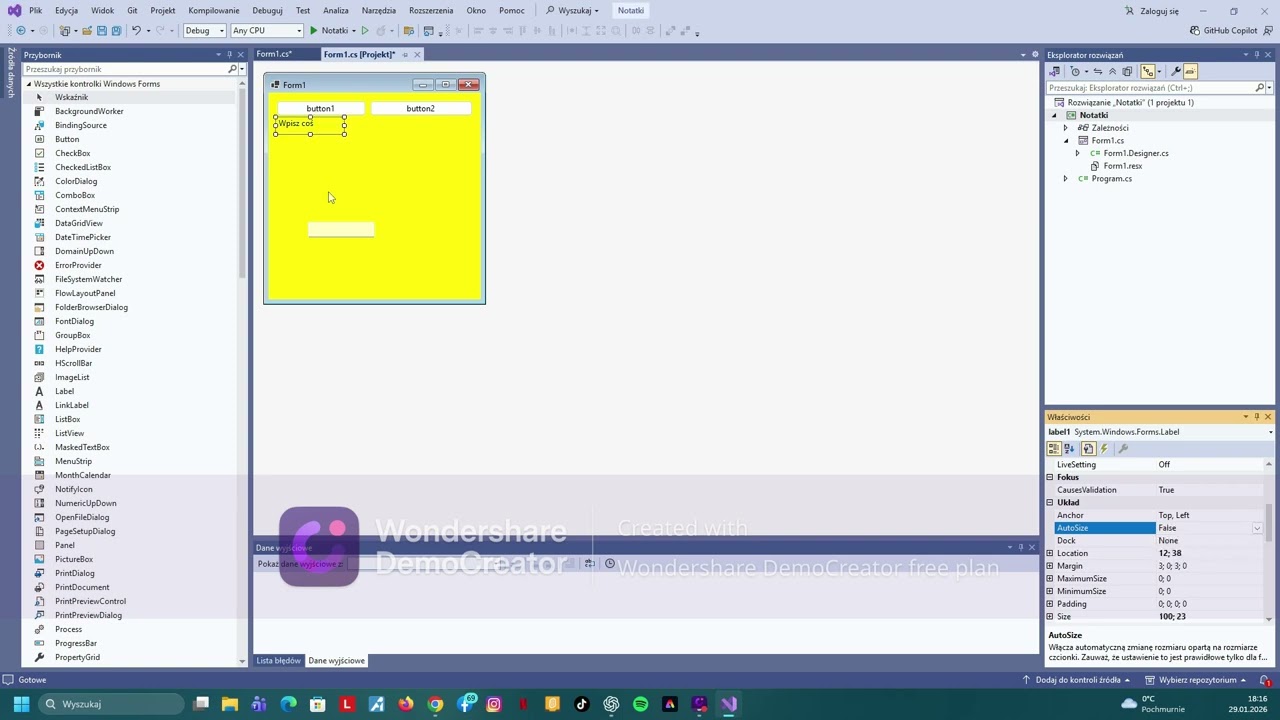1280x720 pixels.
Task: Sync with active document icon
Action: (1098, 71)
